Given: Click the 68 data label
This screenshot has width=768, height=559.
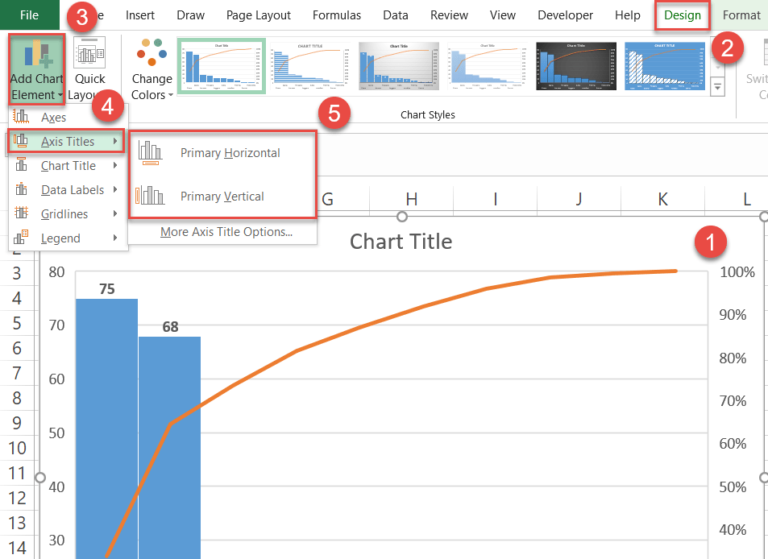Looking at the screenshot, I should point(170,327).
